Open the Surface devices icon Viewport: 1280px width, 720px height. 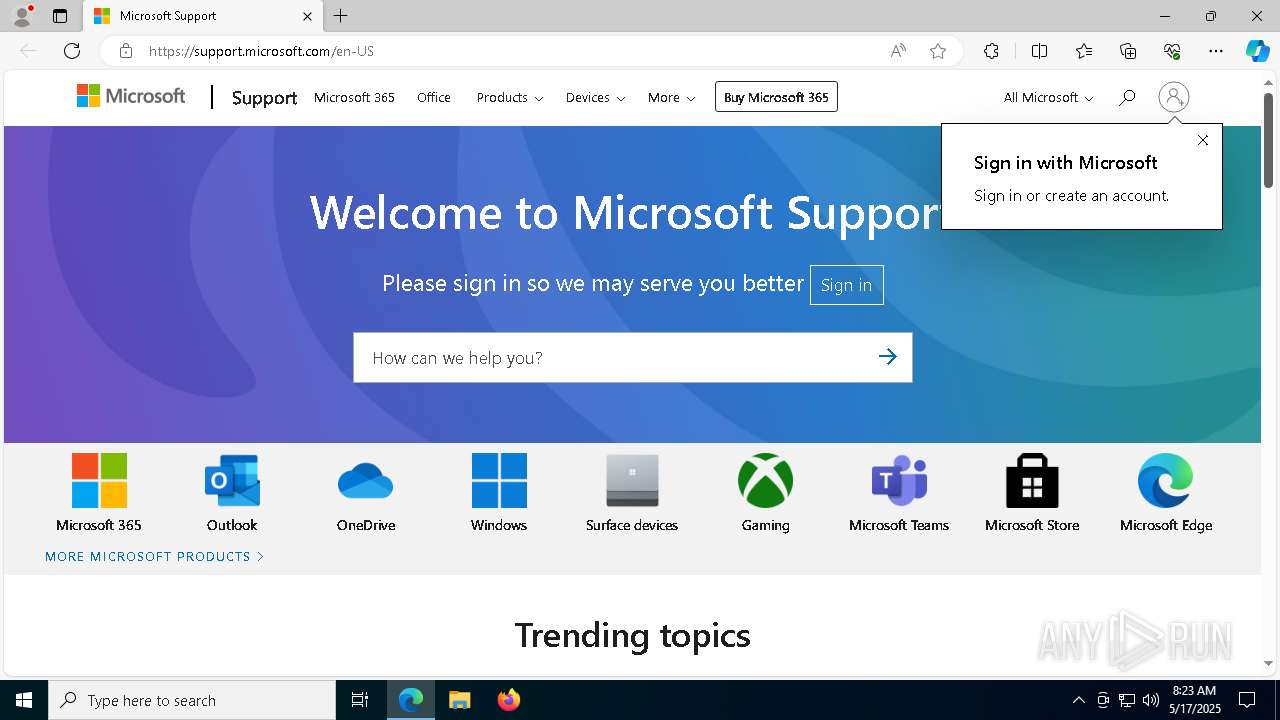pos(632,481)
